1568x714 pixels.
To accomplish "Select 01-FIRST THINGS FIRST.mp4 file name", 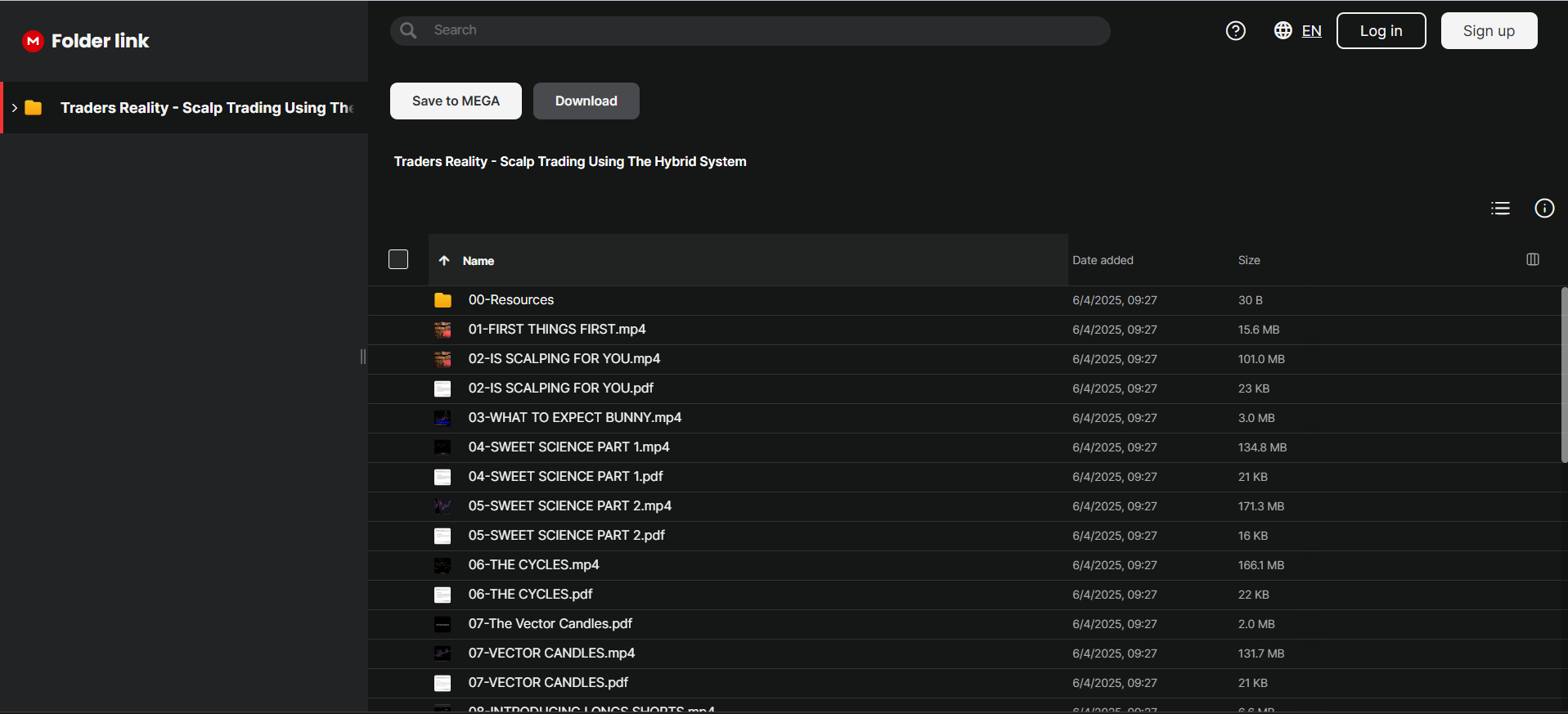I will point(557,330).
